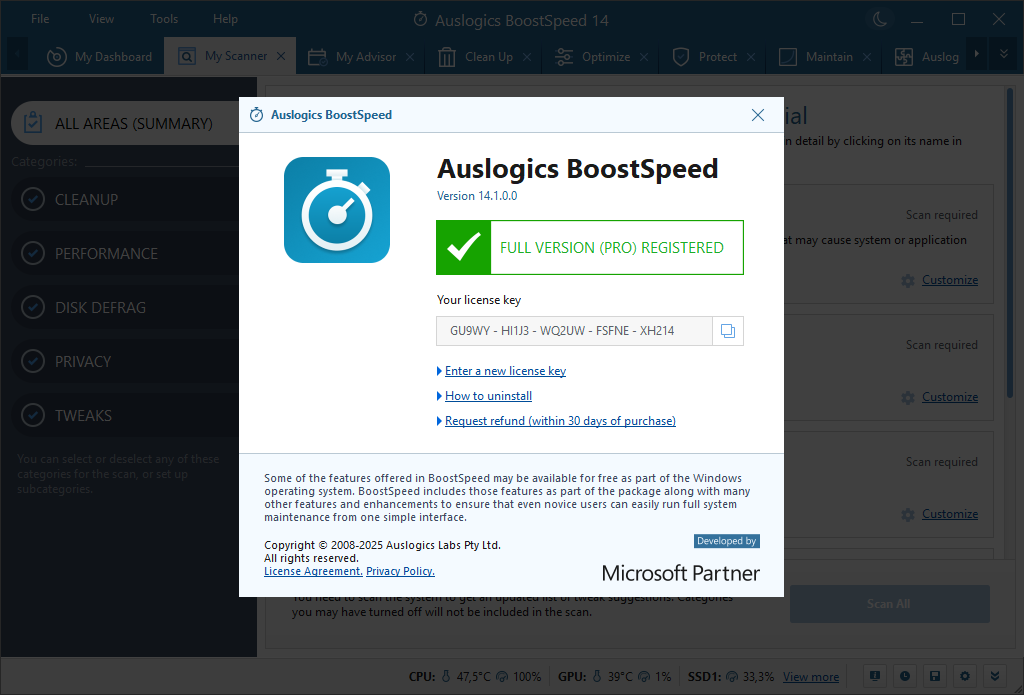This screenshot has height=695, width=1024.
Task: Open the Help menu
Action: (225, 19)
